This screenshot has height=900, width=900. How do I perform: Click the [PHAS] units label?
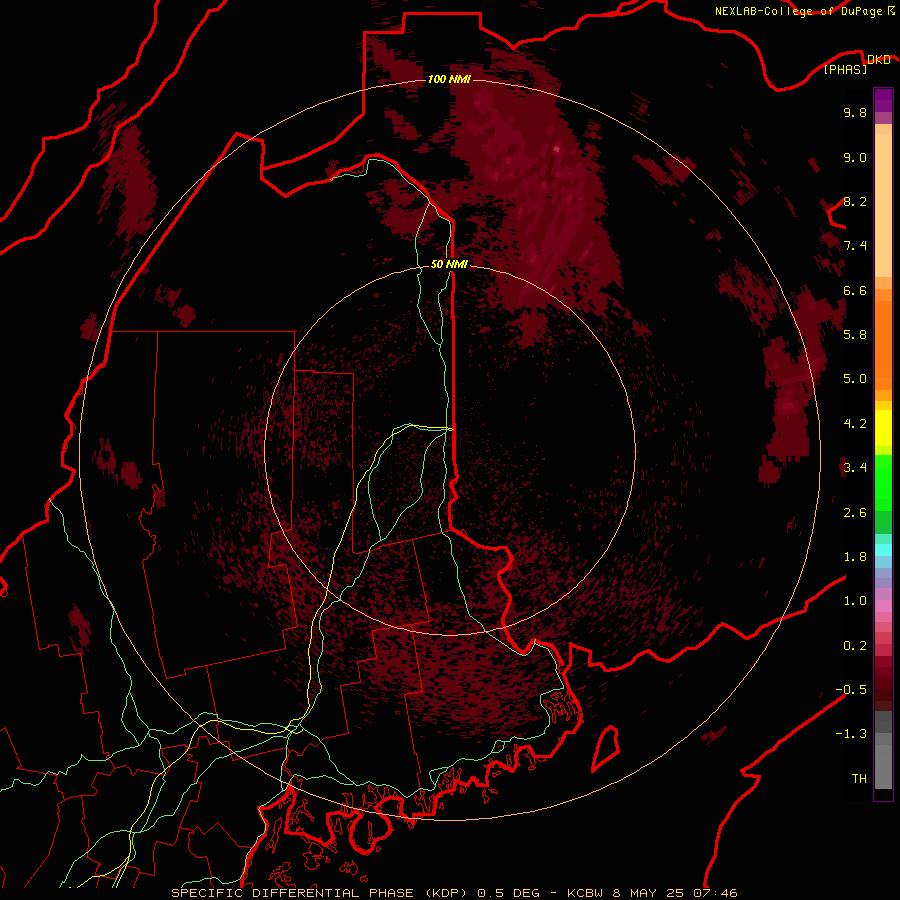pyautogui.click(x=845, y=70)
